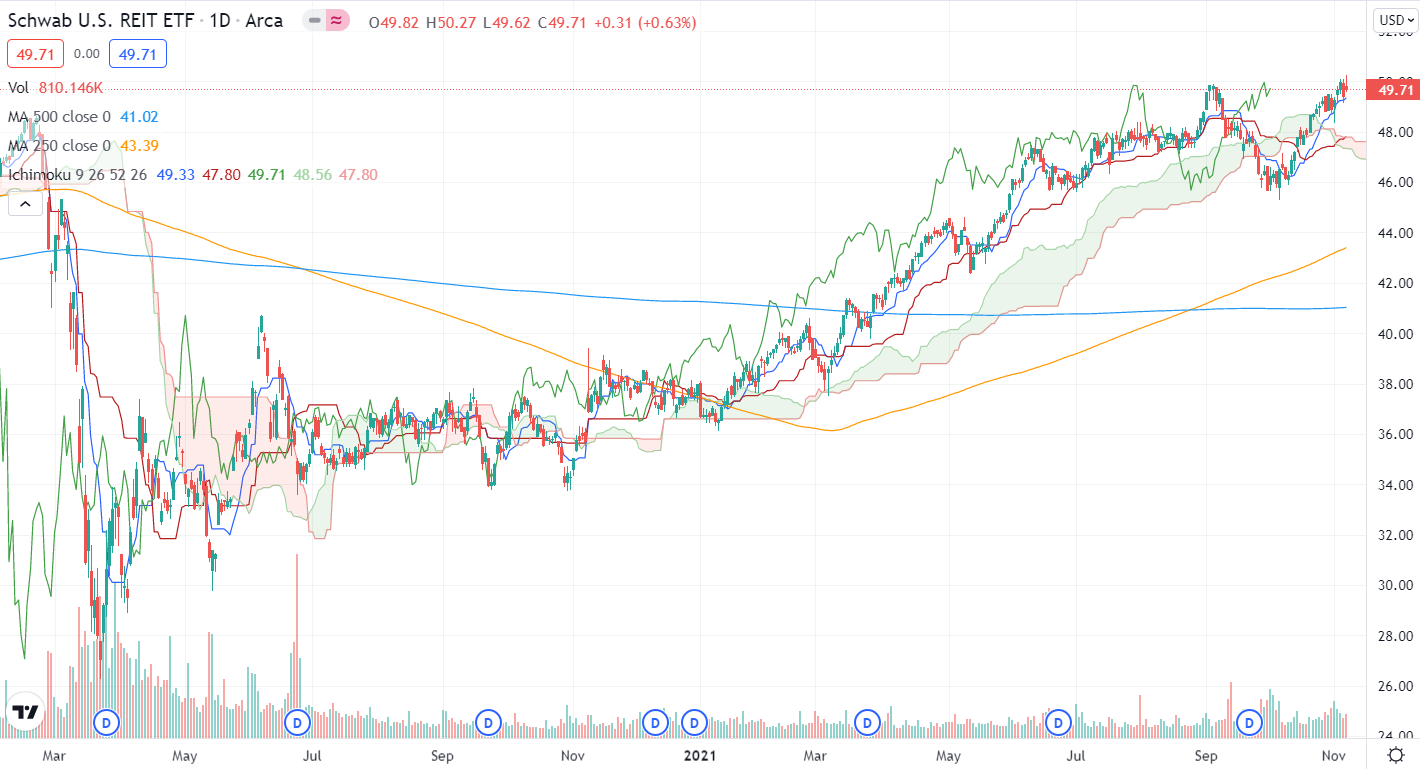Click the open value O49.82

tap(394, 22)
